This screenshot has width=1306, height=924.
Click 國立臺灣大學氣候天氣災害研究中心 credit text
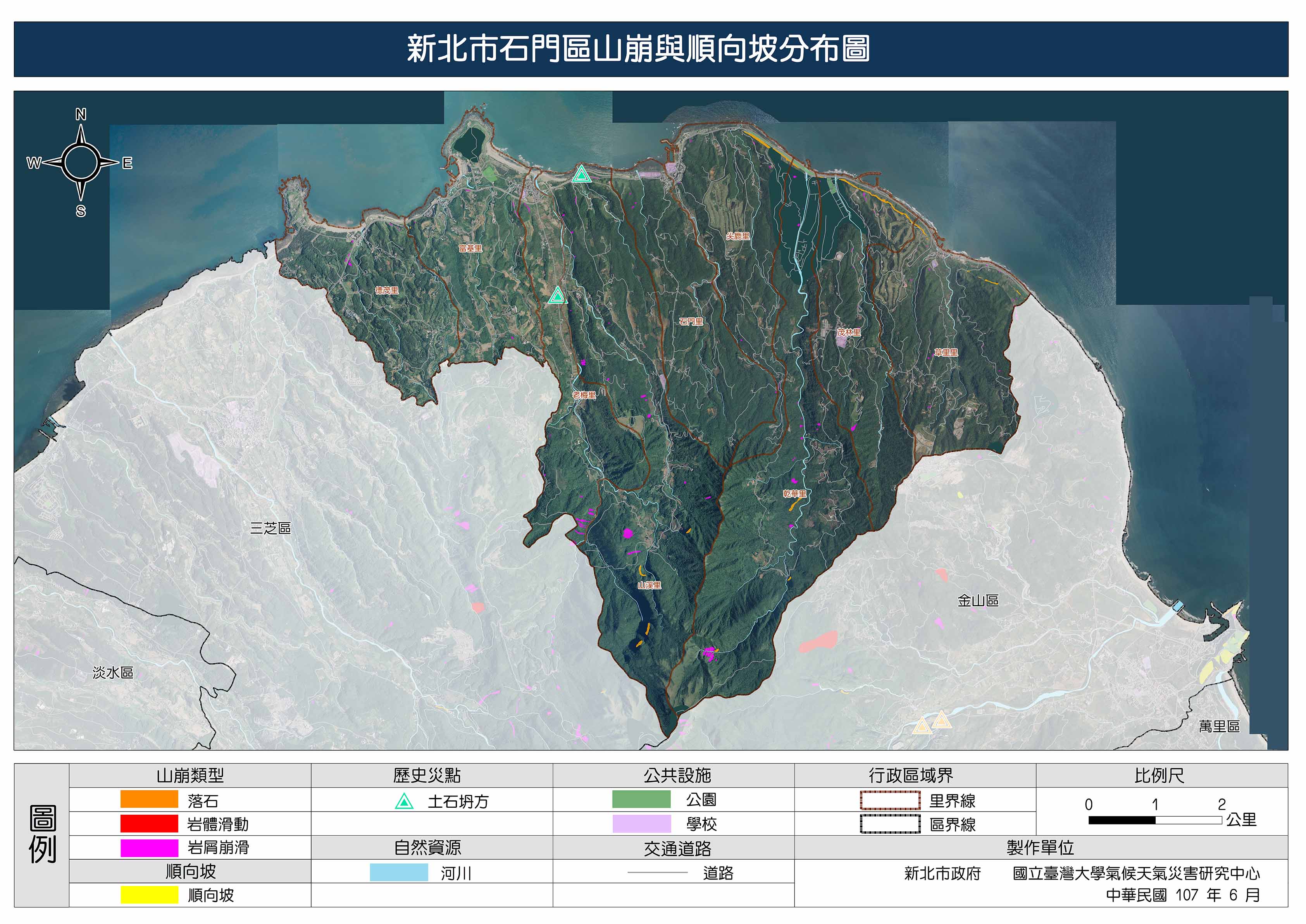(1137, 873)
